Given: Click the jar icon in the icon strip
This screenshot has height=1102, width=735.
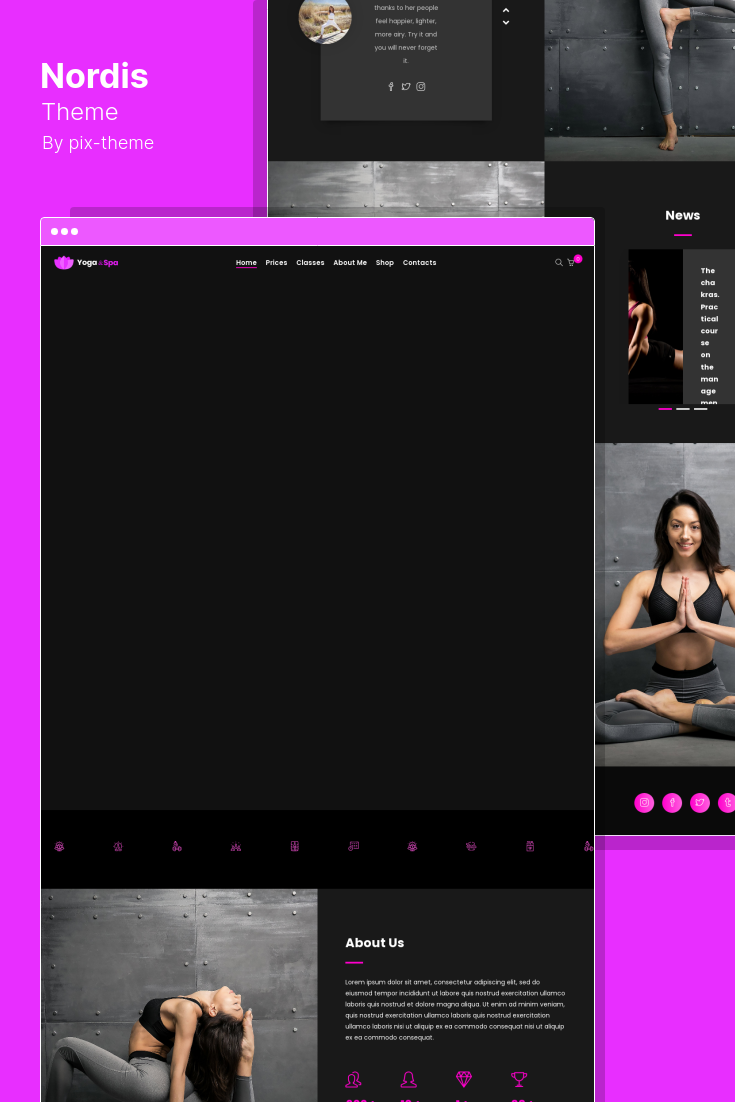Looking at the screenshot, I should [530, 846].
